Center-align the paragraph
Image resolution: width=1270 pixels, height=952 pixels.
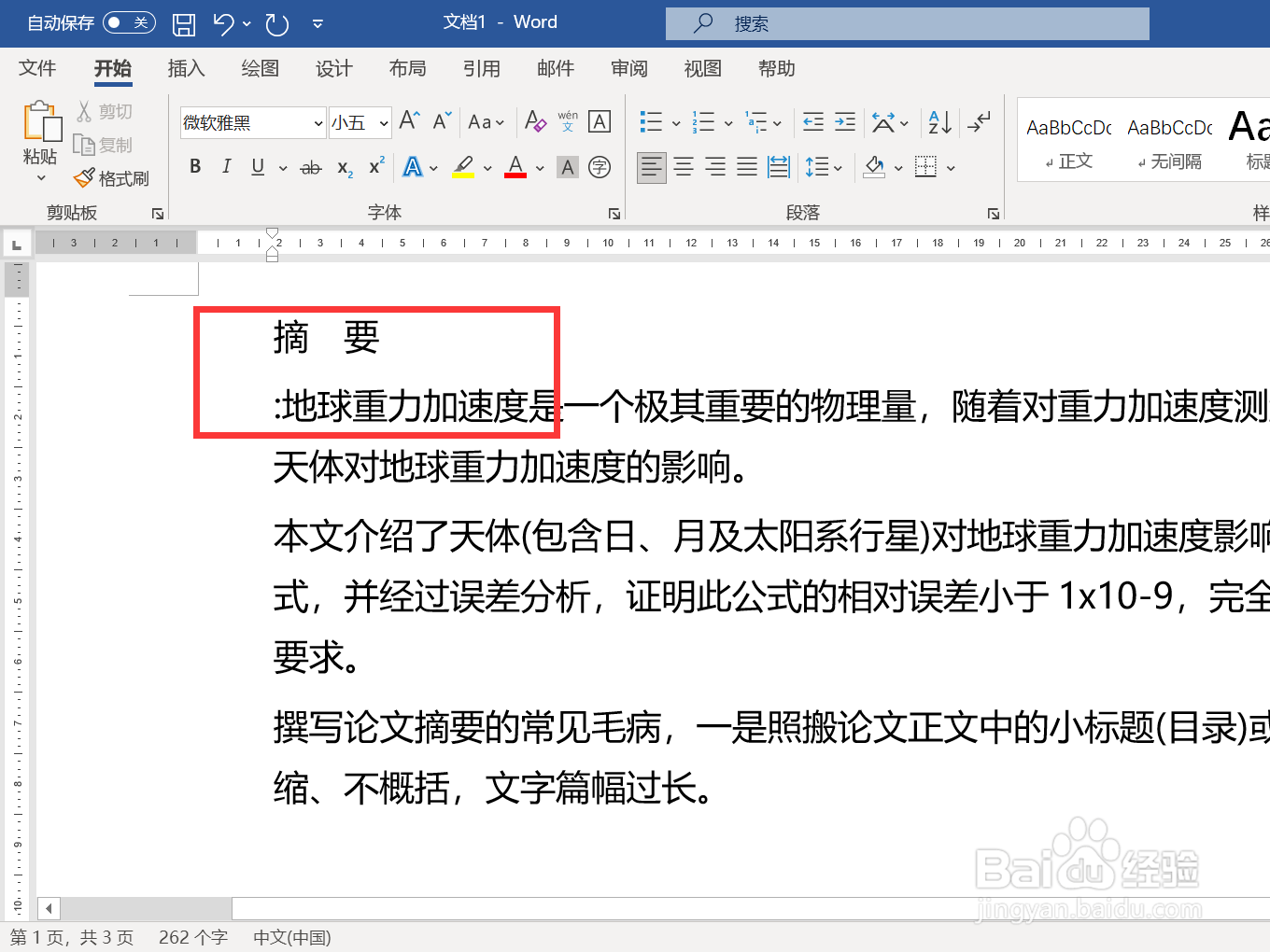pyautogui.click(x=684, y=167)
